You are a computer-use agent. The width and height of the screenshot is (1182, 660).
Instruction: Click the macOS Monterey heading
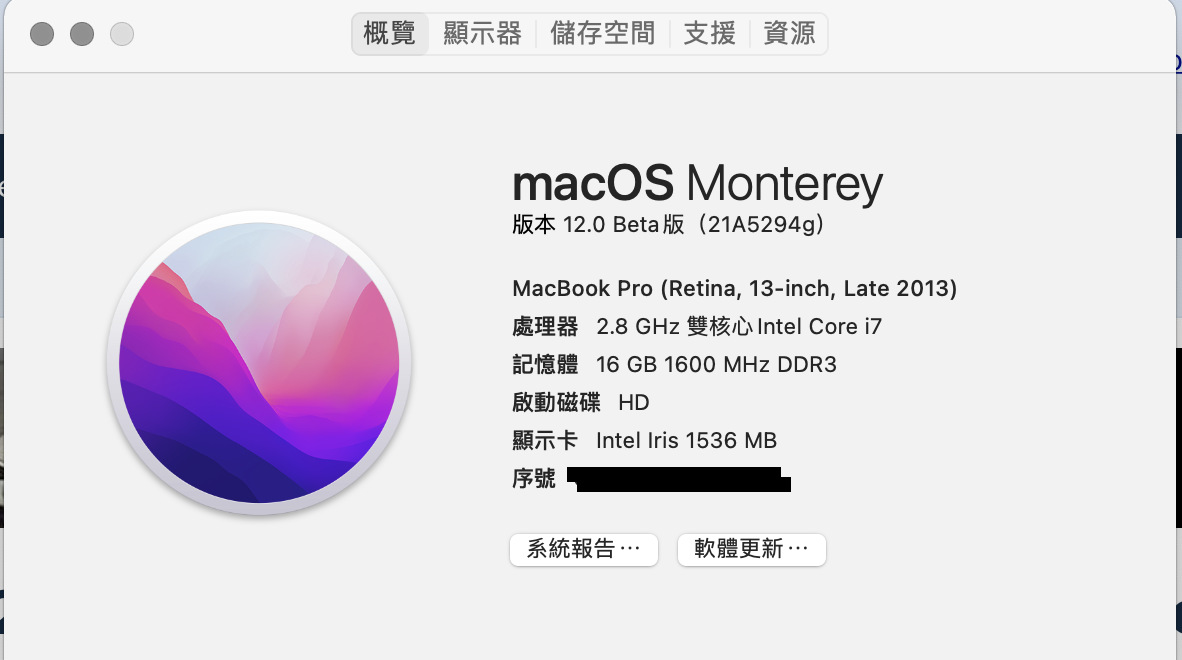pos(697,184)
